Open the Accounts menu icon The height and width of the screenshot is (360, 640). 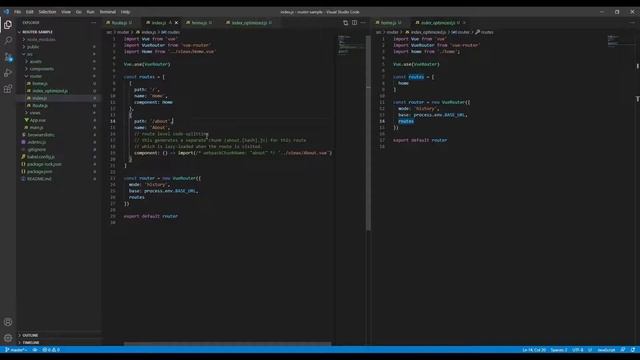[x=8, y=322]
